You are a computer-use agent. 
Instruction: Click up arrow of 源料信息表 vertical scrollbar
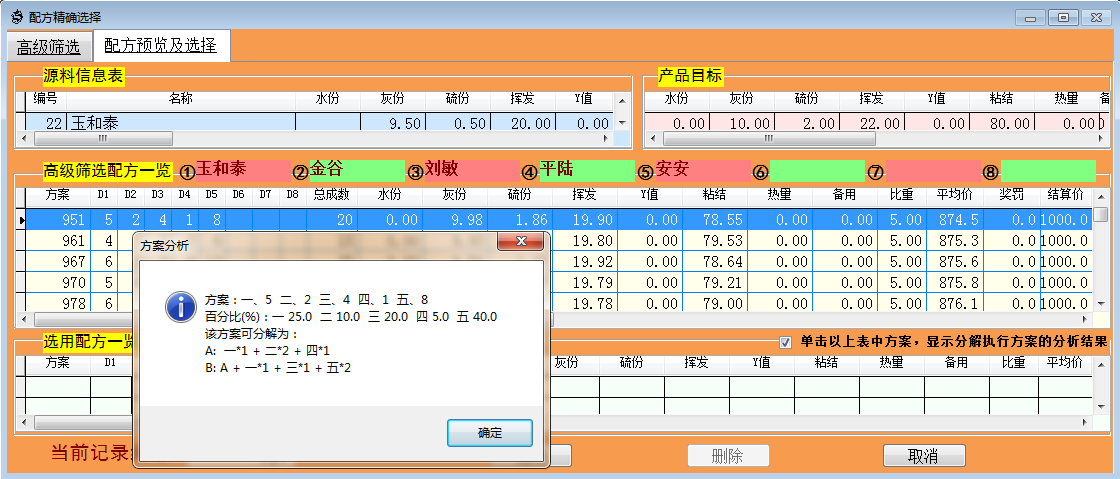tap(621, 100)
